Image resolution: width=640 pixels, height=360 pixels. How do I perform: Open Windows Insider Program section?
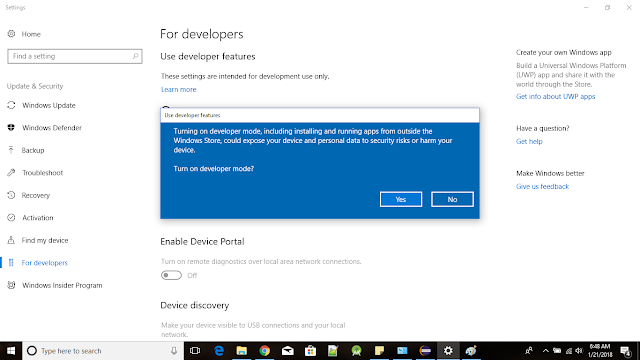pyautogui.click(x=55, y=285)
